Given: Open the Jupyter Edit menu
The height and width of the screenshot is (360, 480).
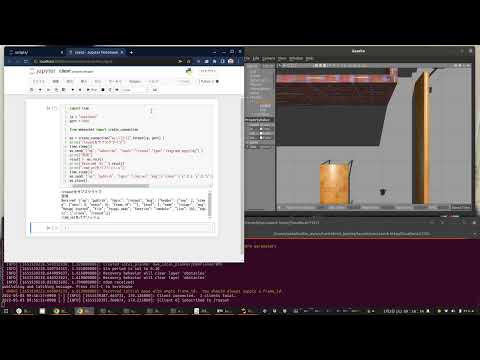Looking at the screenshot, I should (x=56, y=81).
